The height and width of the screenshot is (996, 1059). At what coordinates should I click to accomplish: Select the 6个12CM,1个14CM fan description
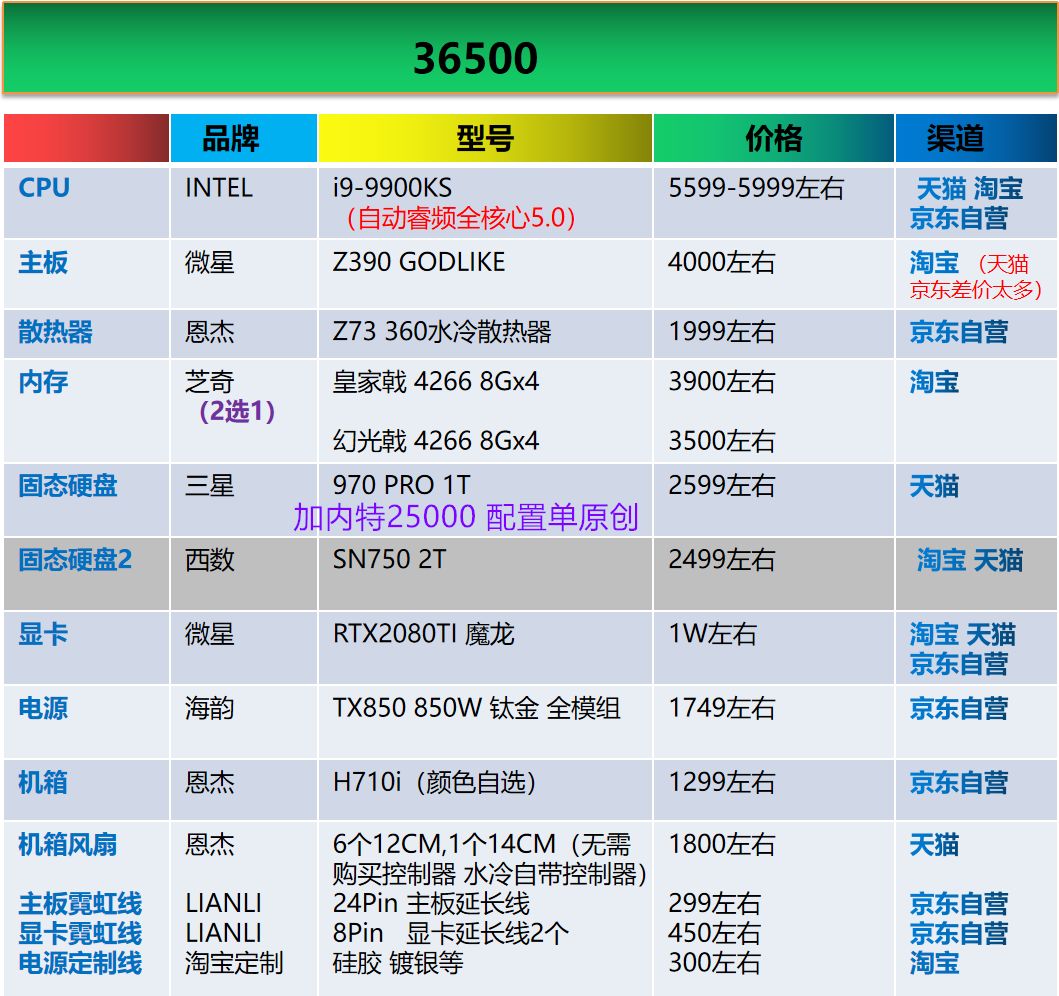490,859
